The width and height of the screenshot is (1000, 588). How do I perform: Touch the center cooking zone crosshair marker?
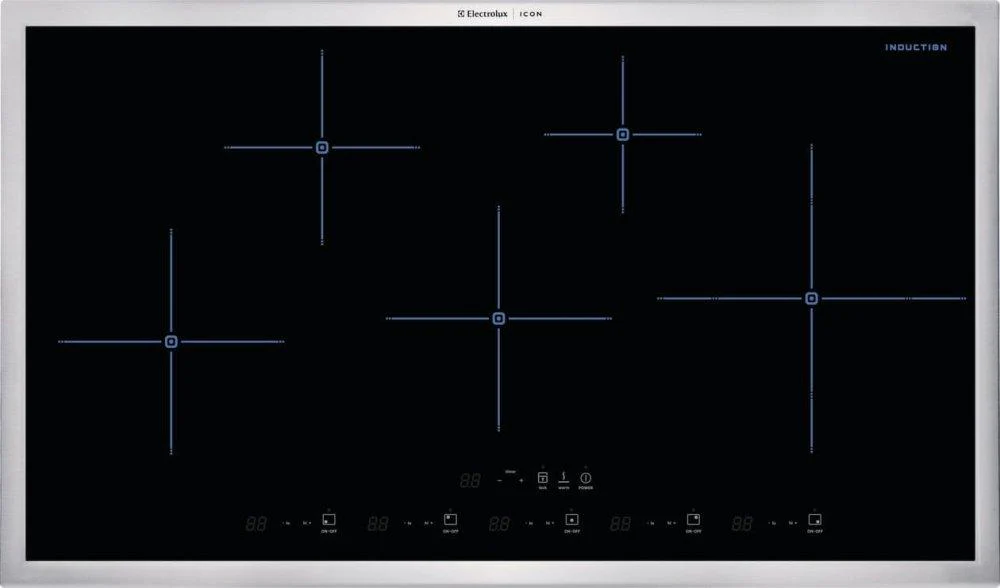point(499,318)
